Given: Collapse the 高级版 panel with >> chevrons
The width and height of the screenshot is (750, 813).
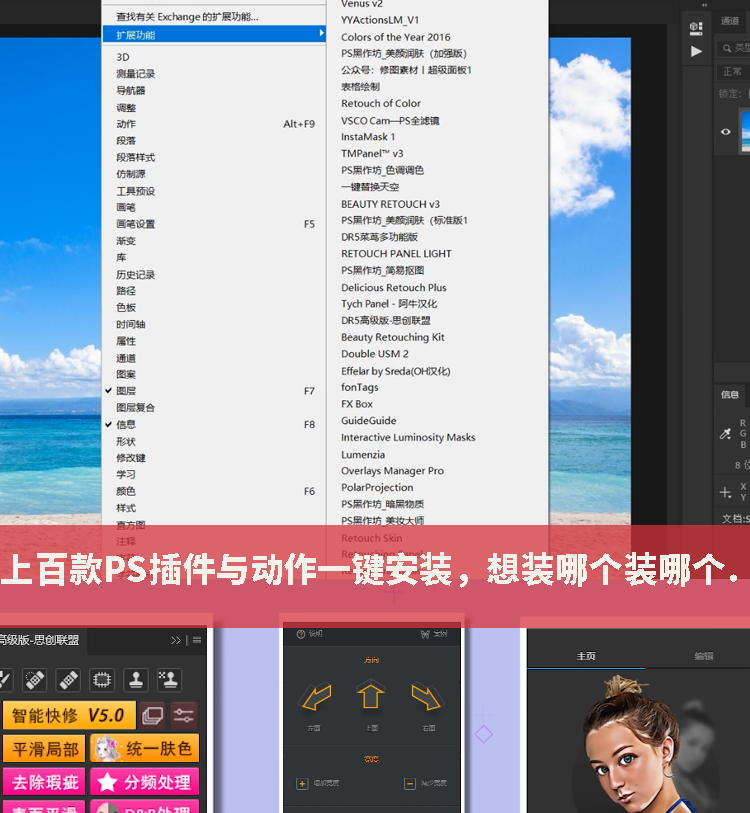Looking at the screenshot, I should pyautogui.click(x=176, y=640).
